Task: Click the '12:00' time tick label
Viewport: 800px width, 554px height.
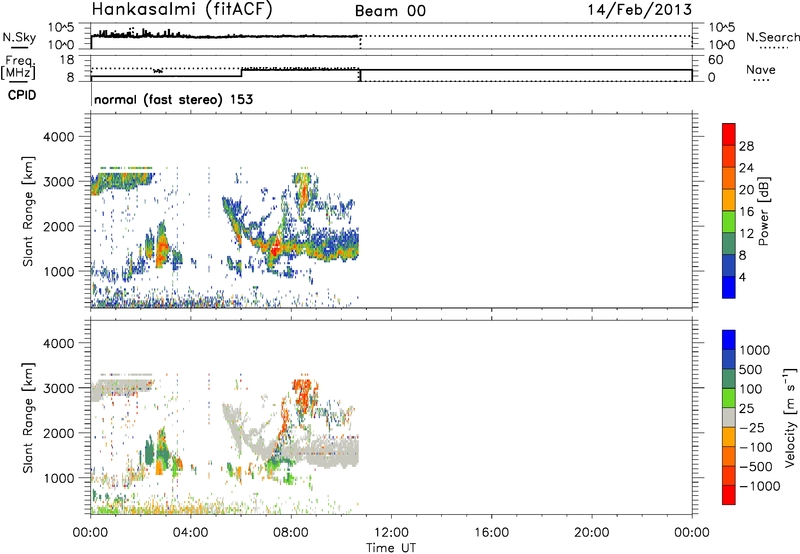Action: click(x=391, y=533)
